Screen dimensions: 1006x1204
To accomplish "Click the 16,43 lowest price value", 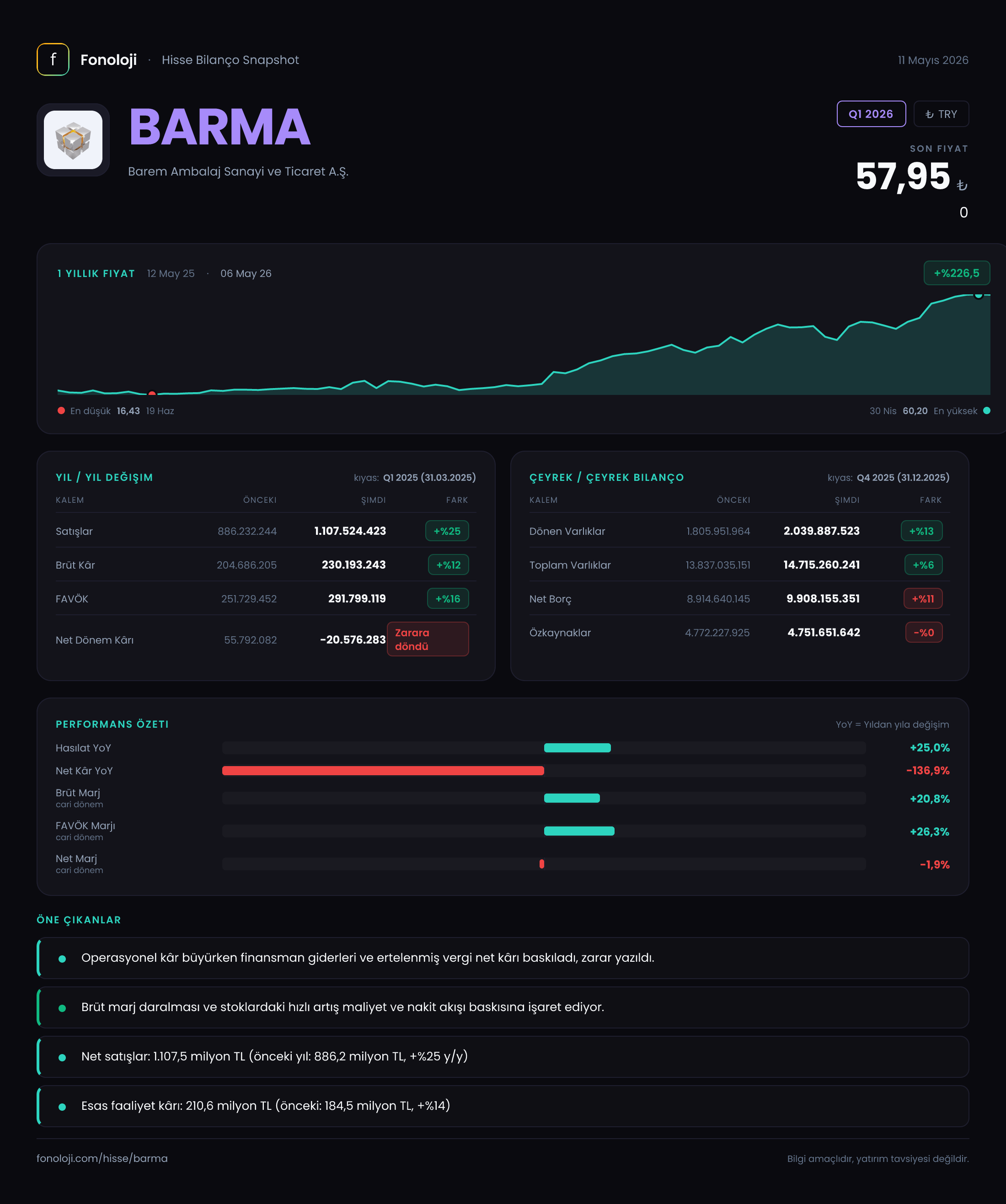I will point(128,410).
